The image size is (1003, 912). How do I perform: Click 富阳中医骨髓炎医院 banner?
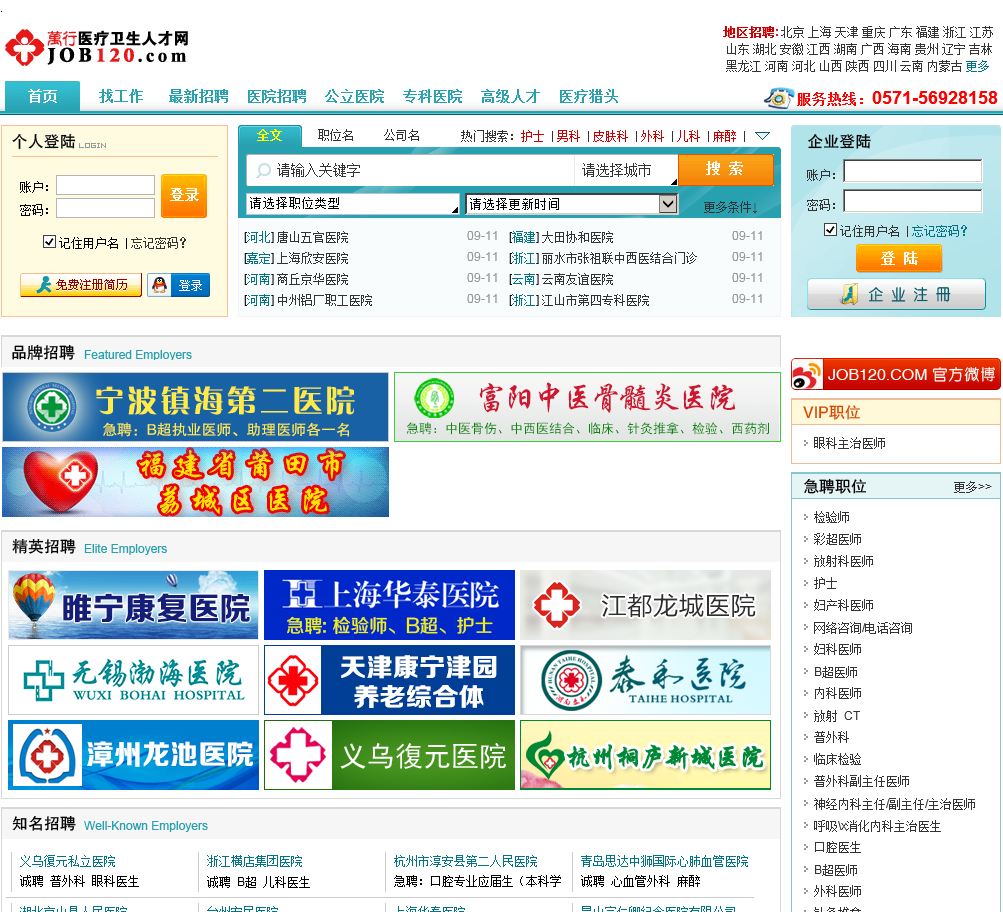587,407
